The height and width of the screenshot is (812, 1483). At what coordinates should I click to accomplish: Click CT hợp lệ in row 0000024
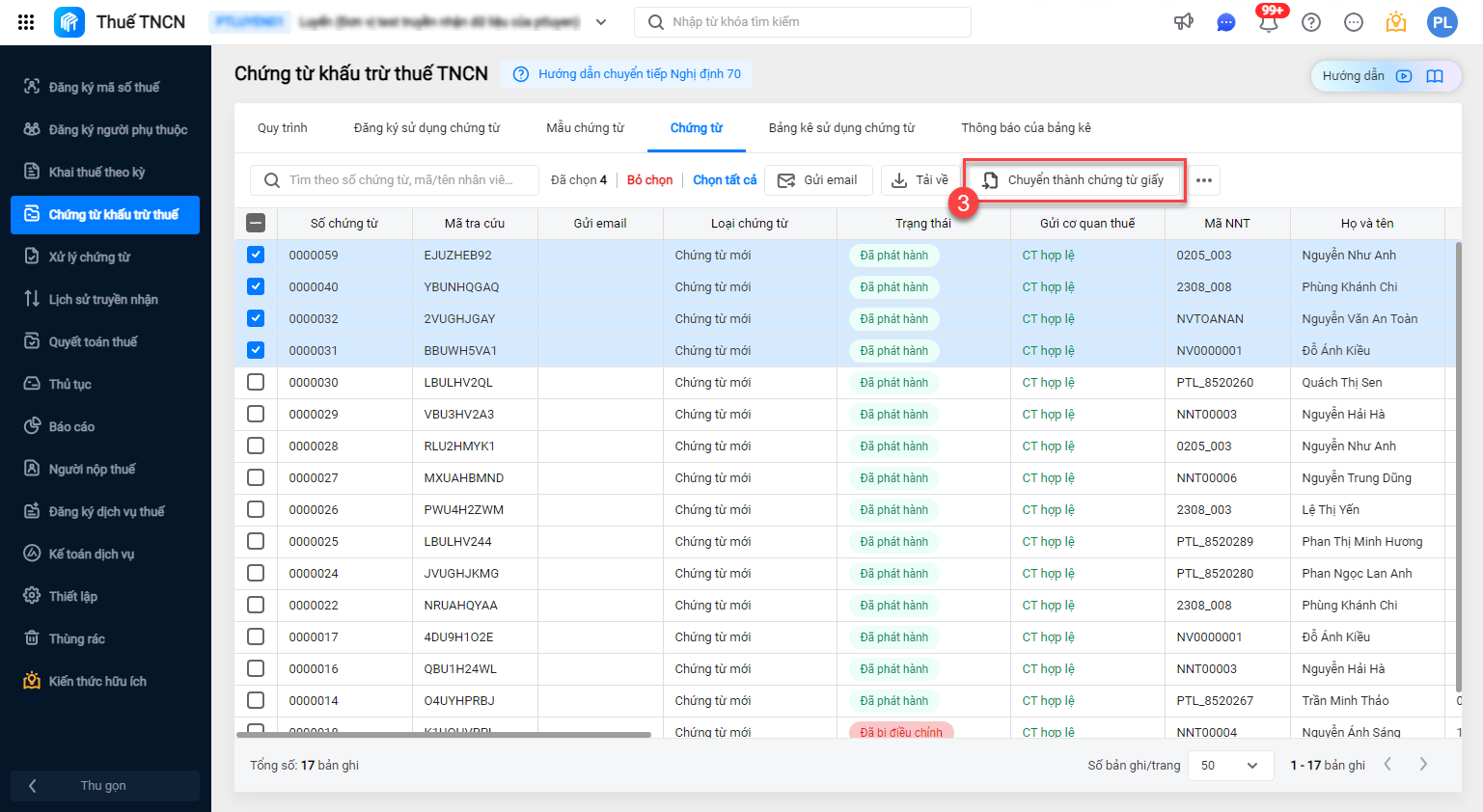coord(1048,573)
